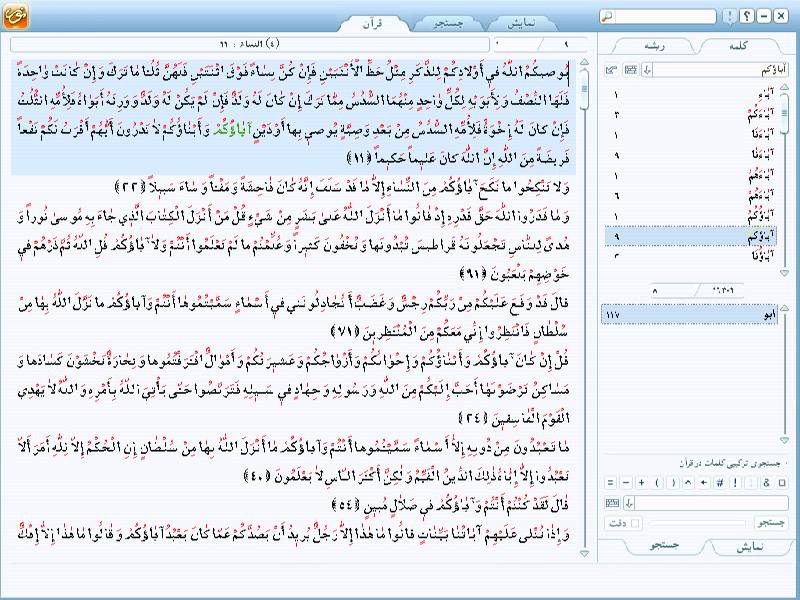Open virtual keyboard icon beside the word field

[630, 70]
